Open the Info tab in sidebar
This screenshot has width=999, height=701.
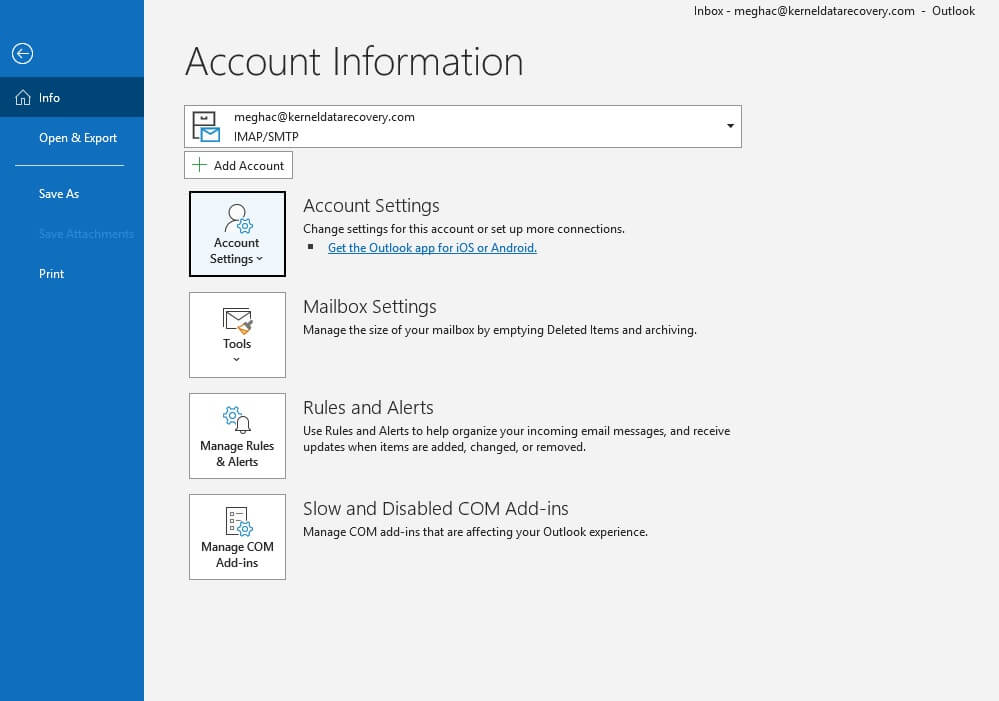(72, 98)
